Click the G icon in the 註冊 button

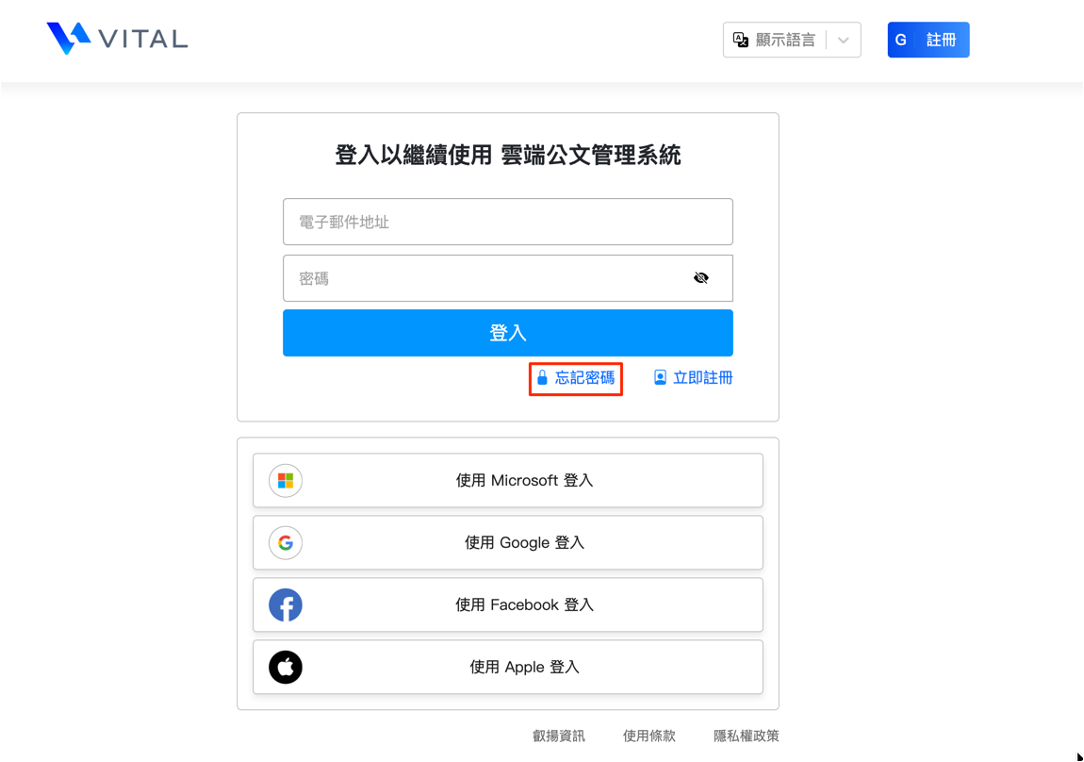pyautogui.click(x=901, y=40)
